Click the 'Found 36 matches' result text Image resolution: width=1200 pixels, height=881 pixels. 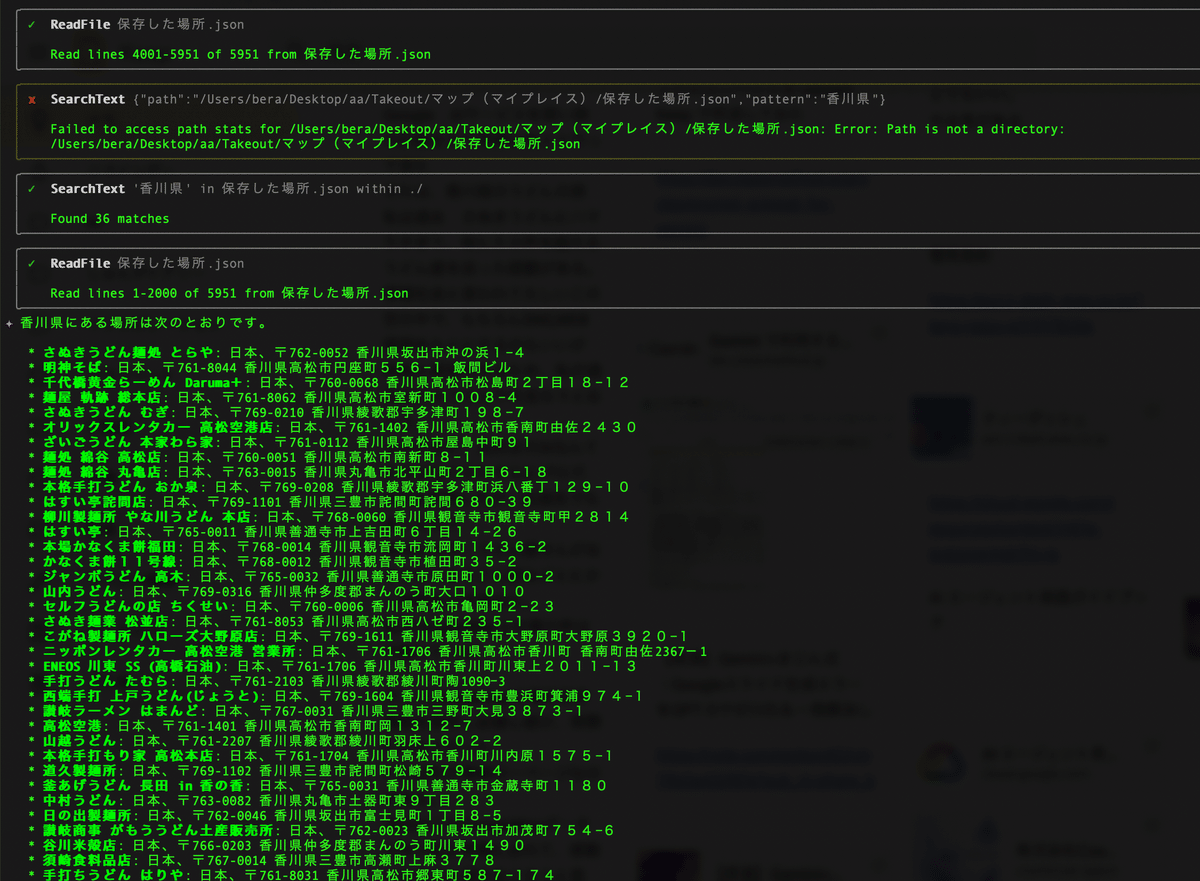point(110,218)
